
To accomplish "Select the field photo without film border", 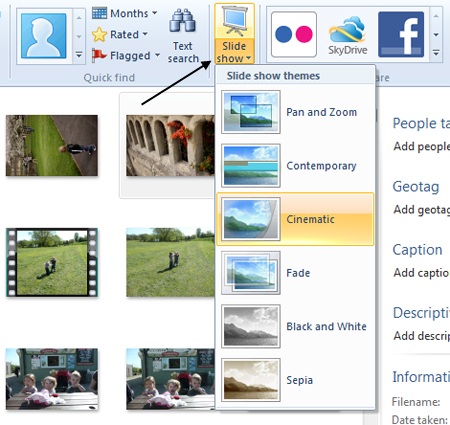I will click(170, 262).
